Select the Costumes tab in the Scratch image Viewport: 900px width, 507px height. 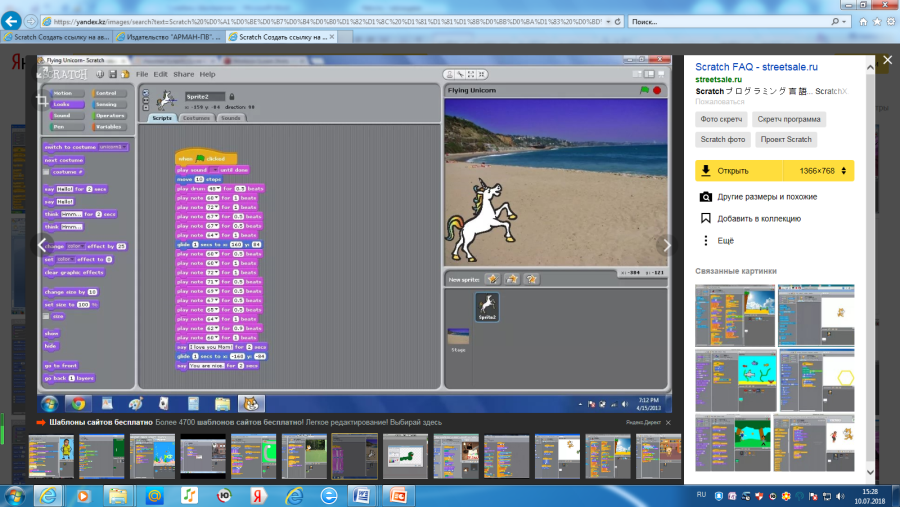tap(196, 118)
